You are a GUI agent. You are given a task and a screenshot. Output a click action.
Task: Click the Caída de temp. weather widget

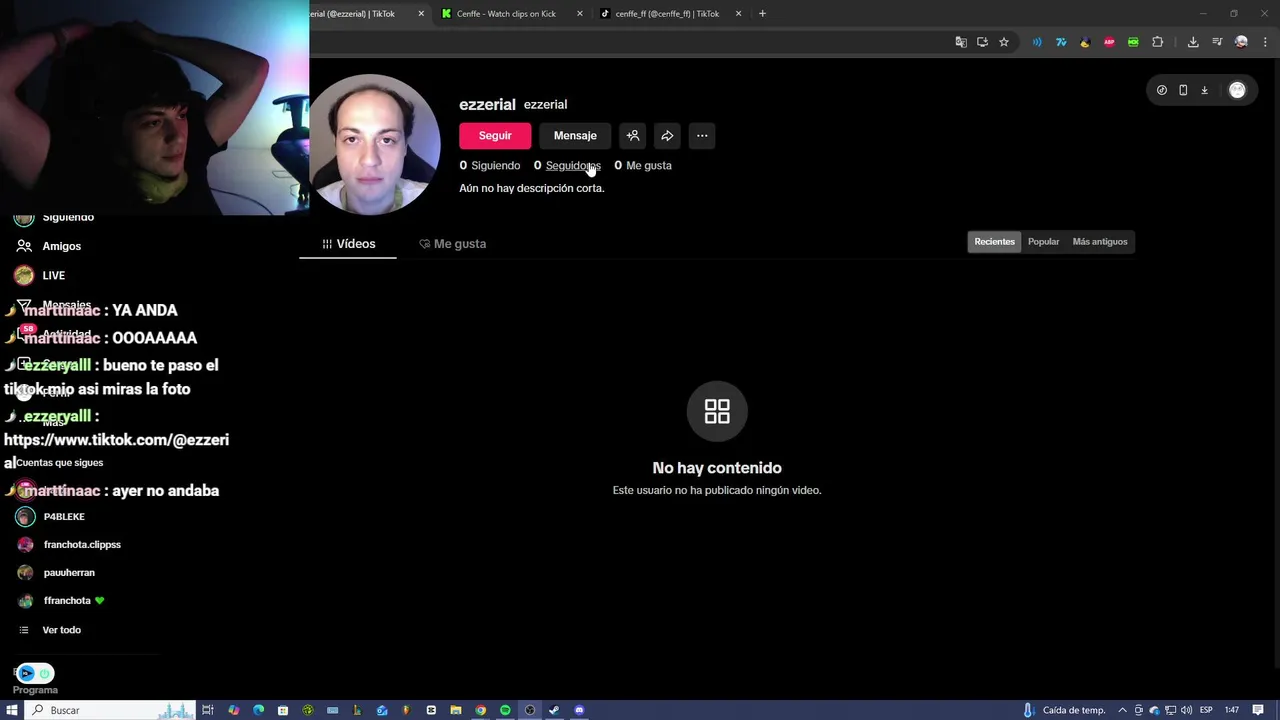pos(1064,710)
